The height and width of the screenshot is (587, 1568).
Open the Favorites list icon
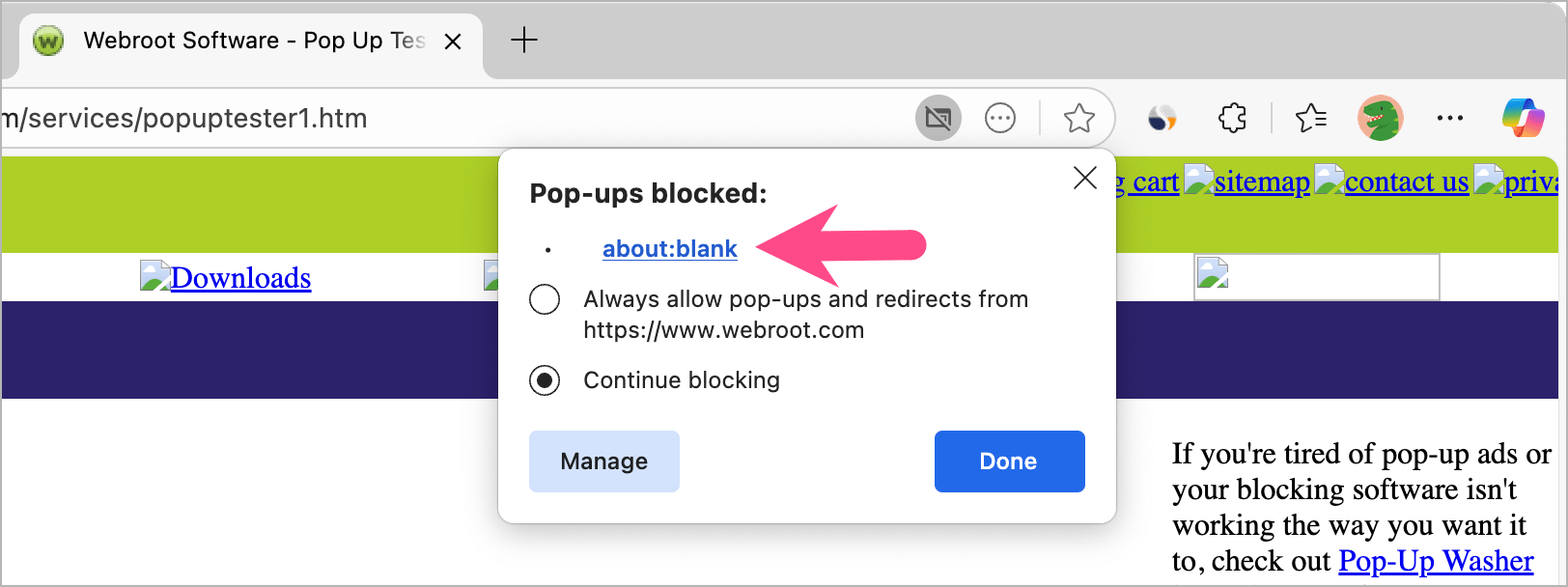(1310, 119)
